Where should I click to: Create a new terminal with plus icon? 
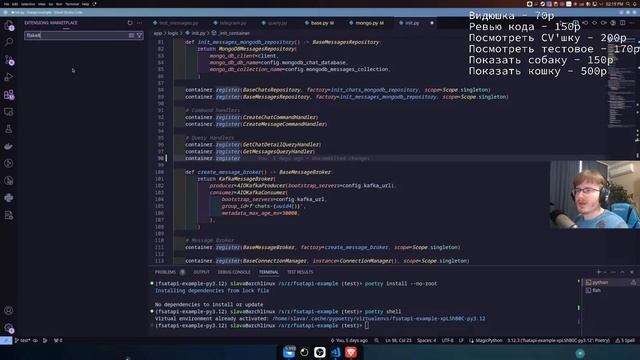pos(599,272)
